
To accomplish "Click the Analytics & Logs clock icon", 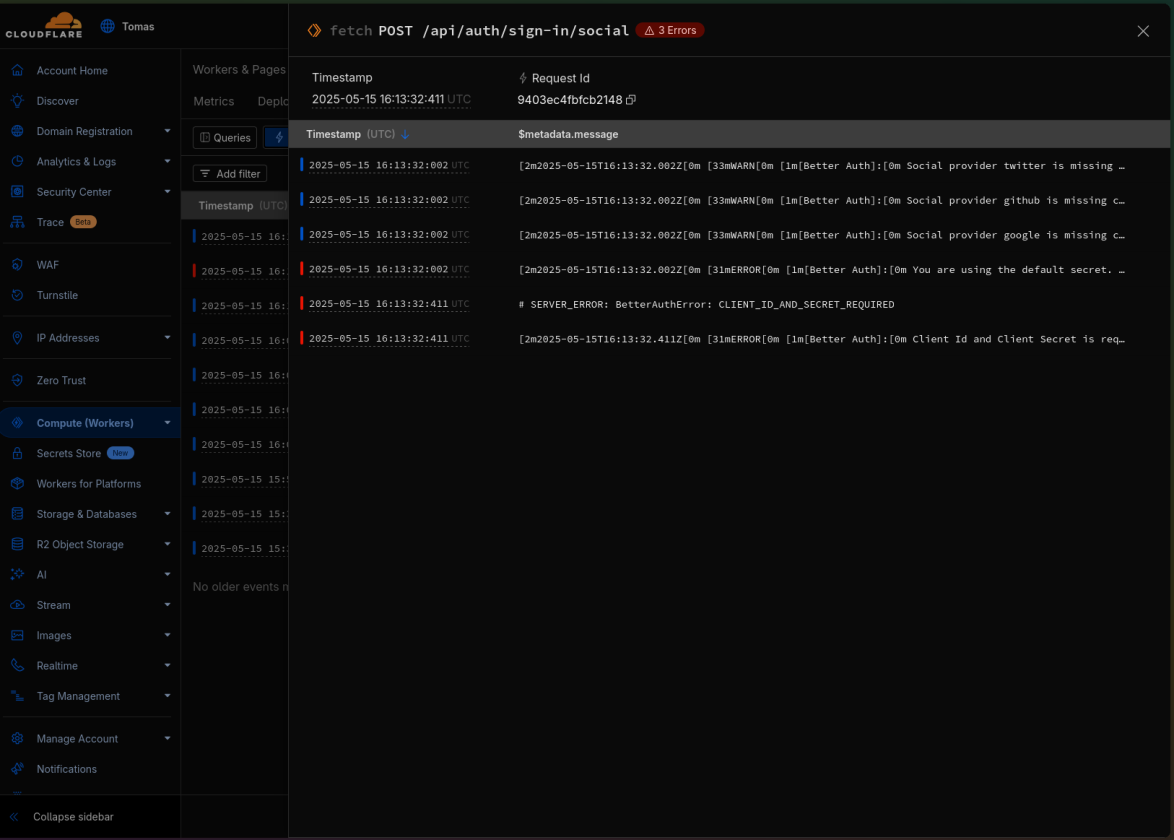I will pos(17,161).
